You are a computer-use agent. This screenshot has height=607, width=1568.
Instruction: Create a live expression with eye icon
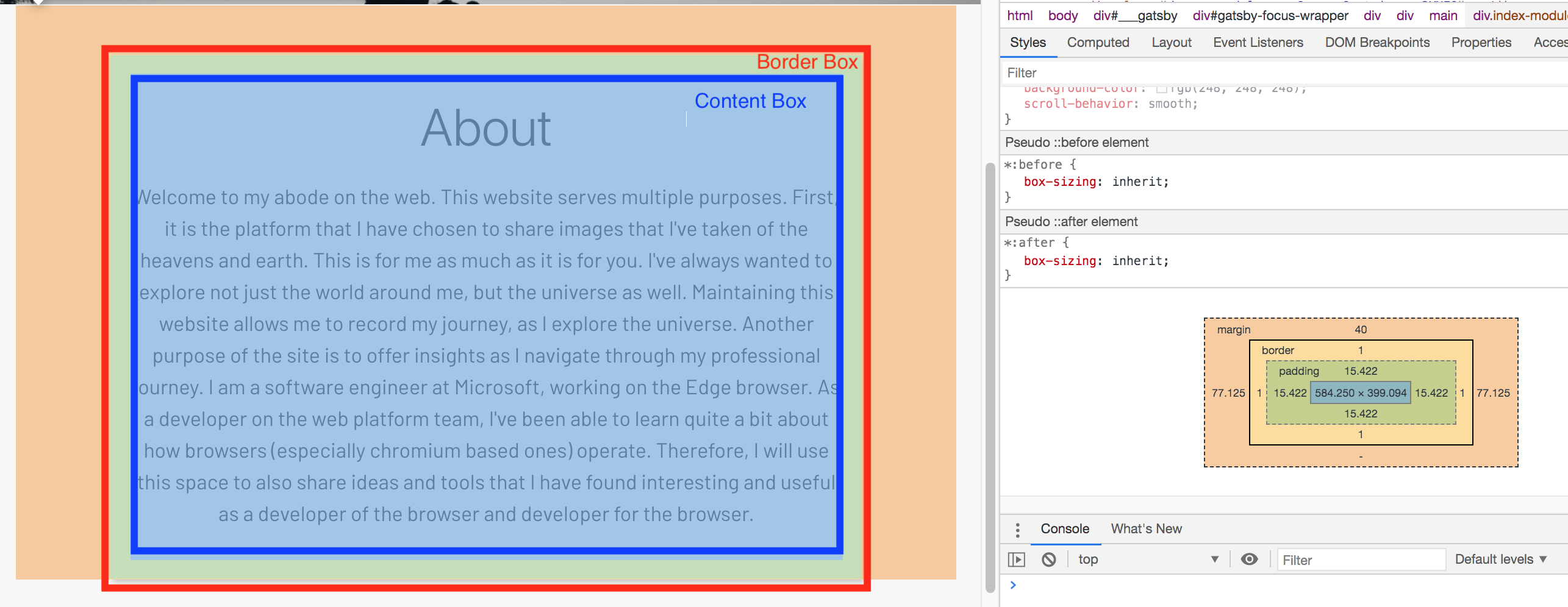click(x=1249, y=559)
